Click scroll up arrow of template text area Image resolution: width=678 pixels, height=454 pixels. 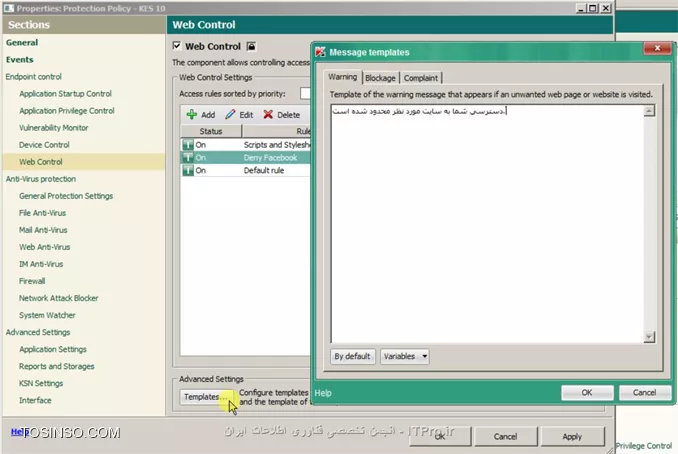coord(649,111)
